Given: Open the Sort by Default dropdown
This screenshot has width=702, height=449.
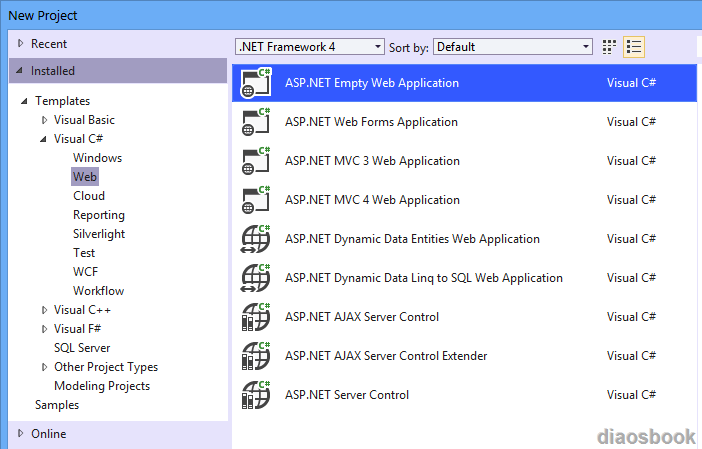Looking at the screenshot, I should click(x=513, y=47).
